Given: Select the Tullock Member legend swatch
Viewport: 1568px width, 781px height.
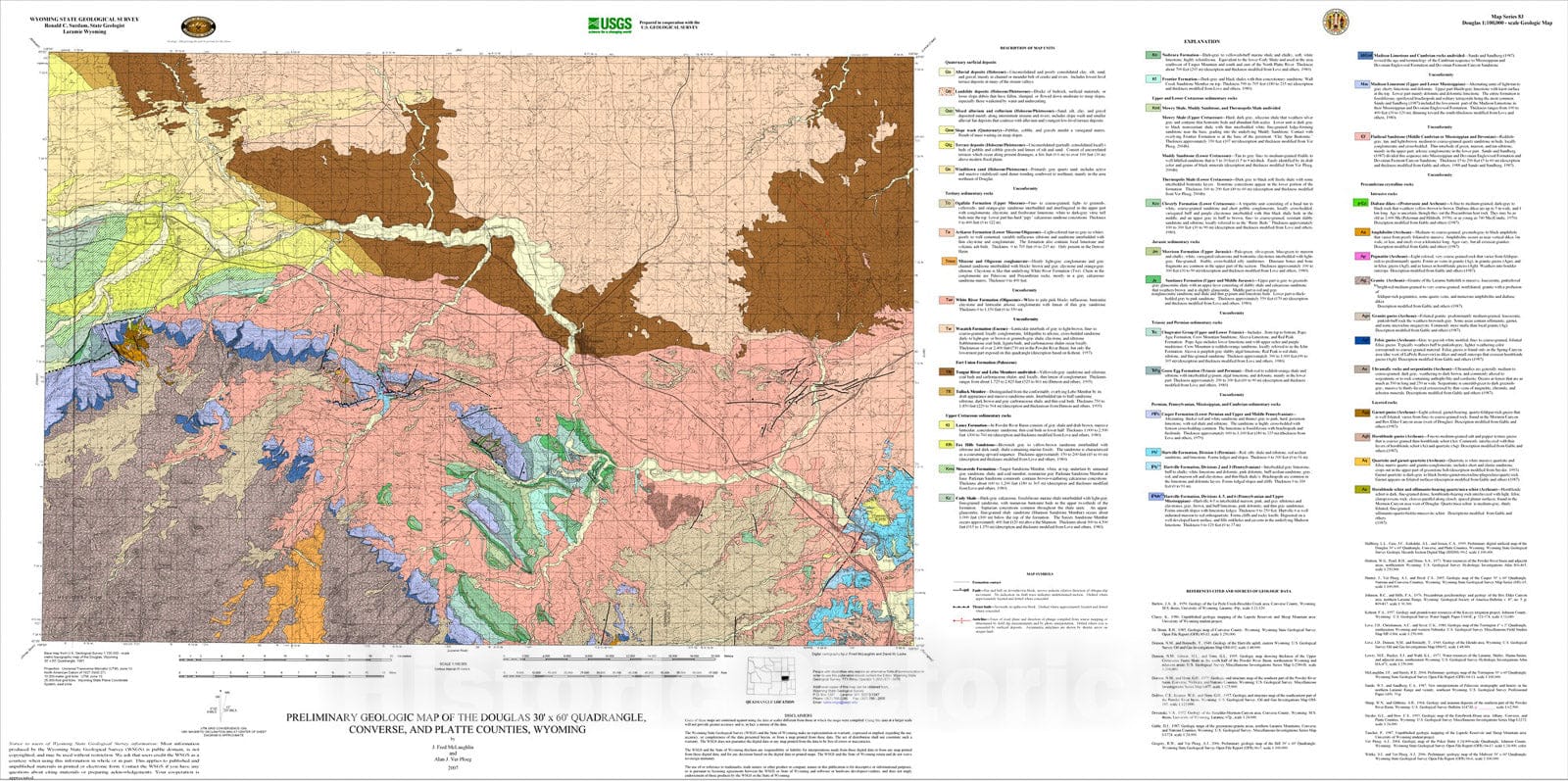Looking at the screenshot, I should coord(948,390).
